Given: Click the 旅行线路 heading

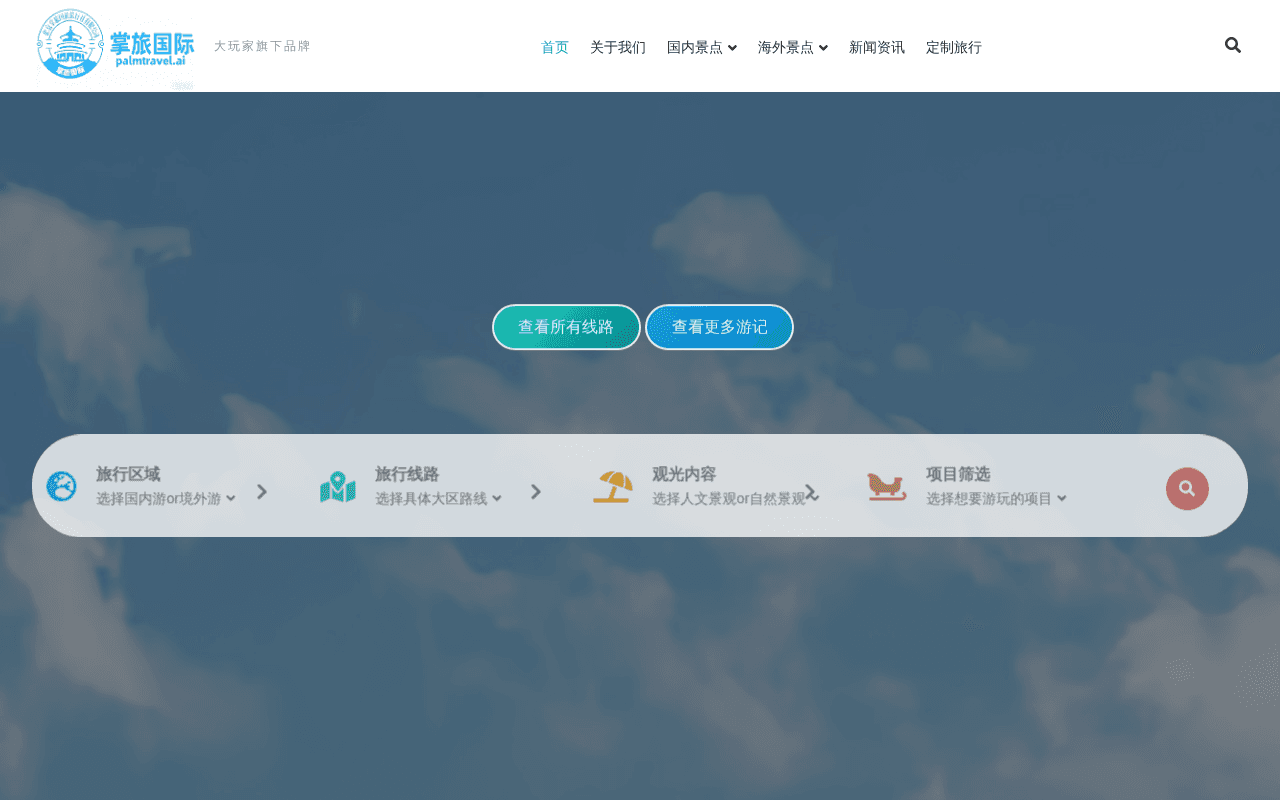Looking at the screenshot, I should (407, 474).
